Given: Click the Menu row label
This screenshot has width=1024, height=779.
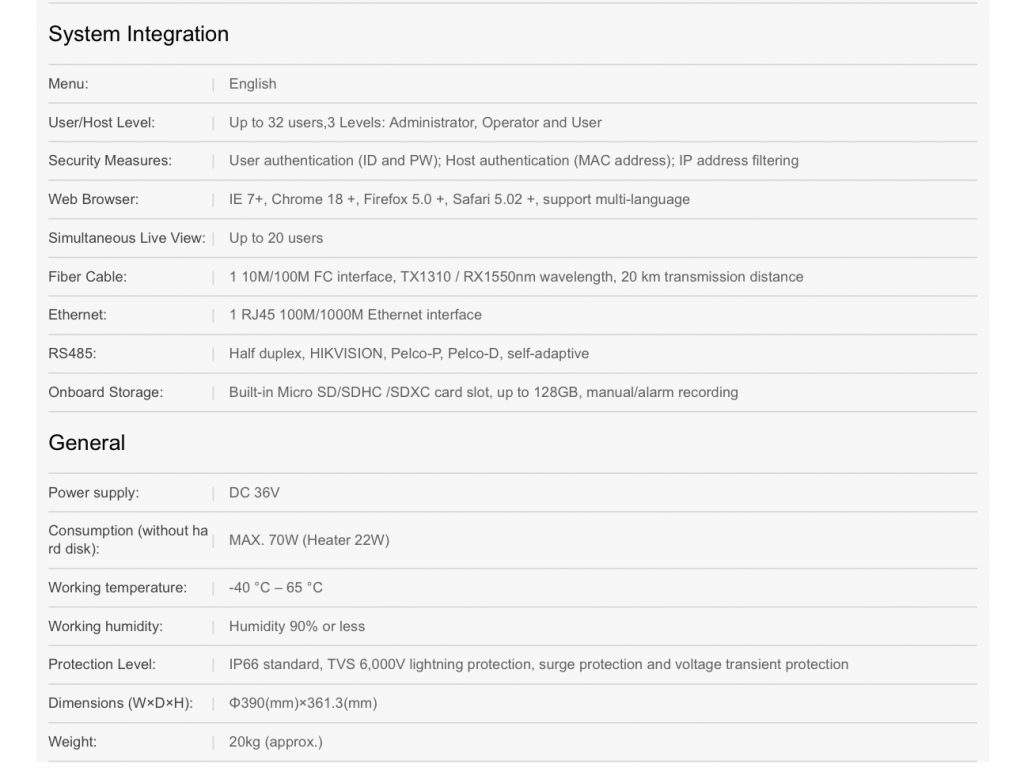Looking at the screenshot, I should click(68, 84).
